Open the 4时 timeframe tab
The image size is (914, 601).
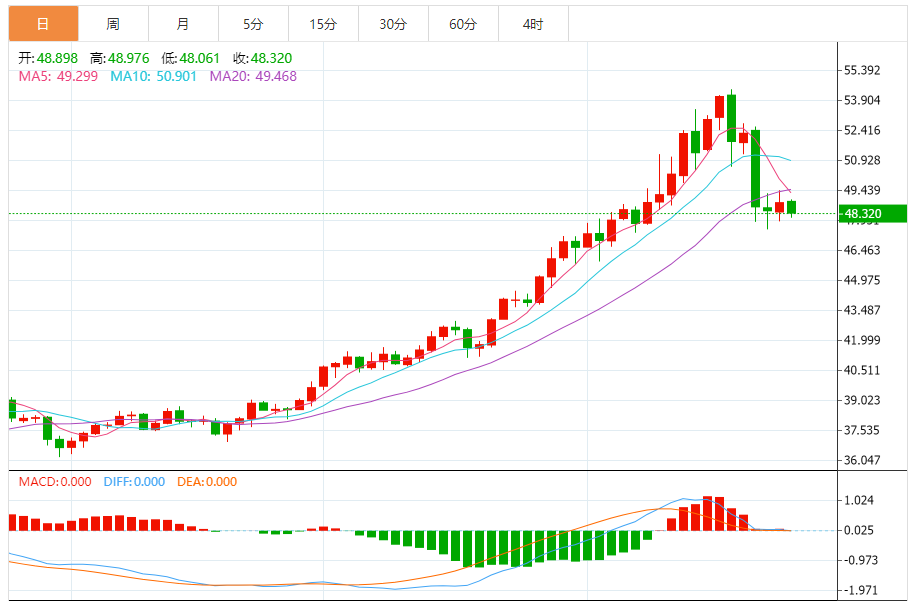(533, 24)
